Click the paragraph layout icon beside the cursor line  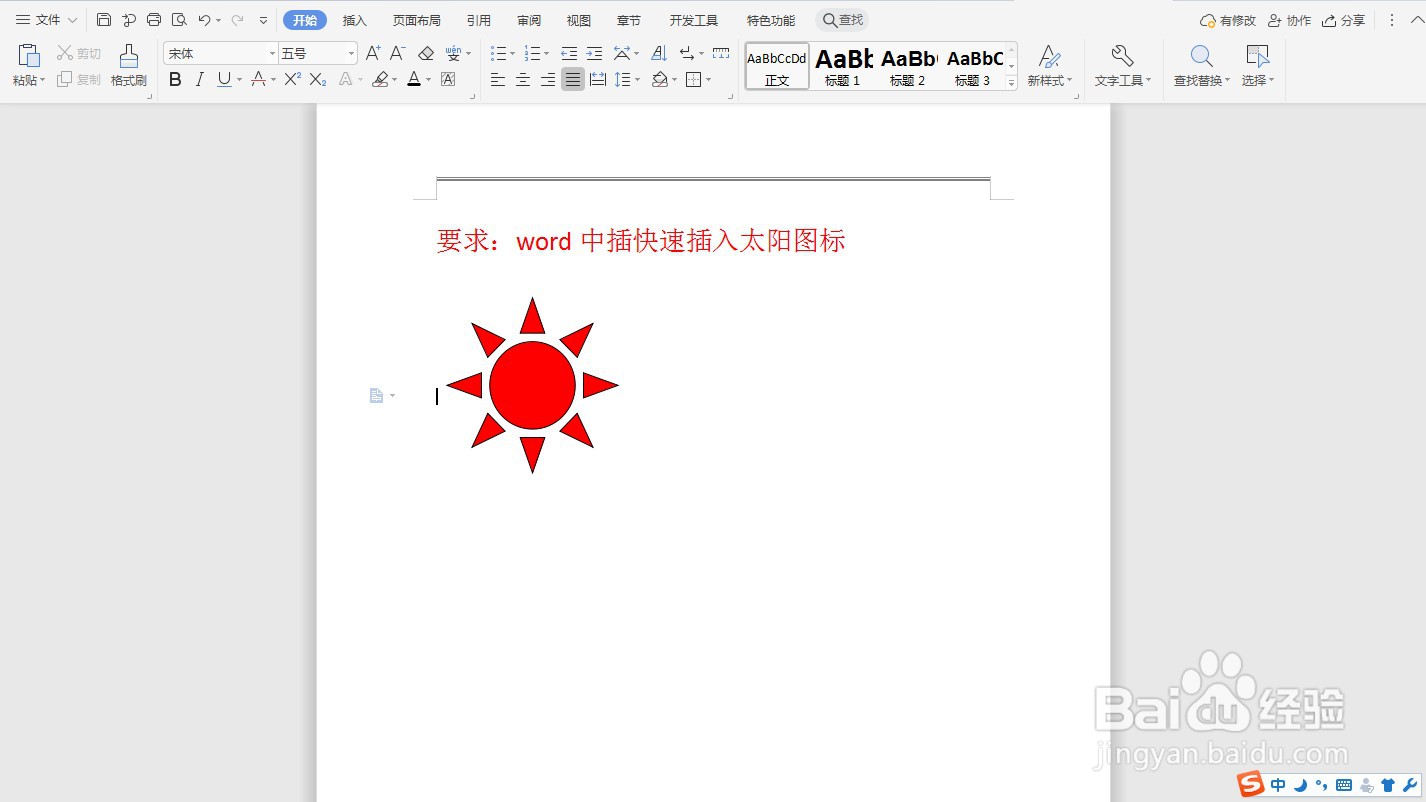pos(376,396)
